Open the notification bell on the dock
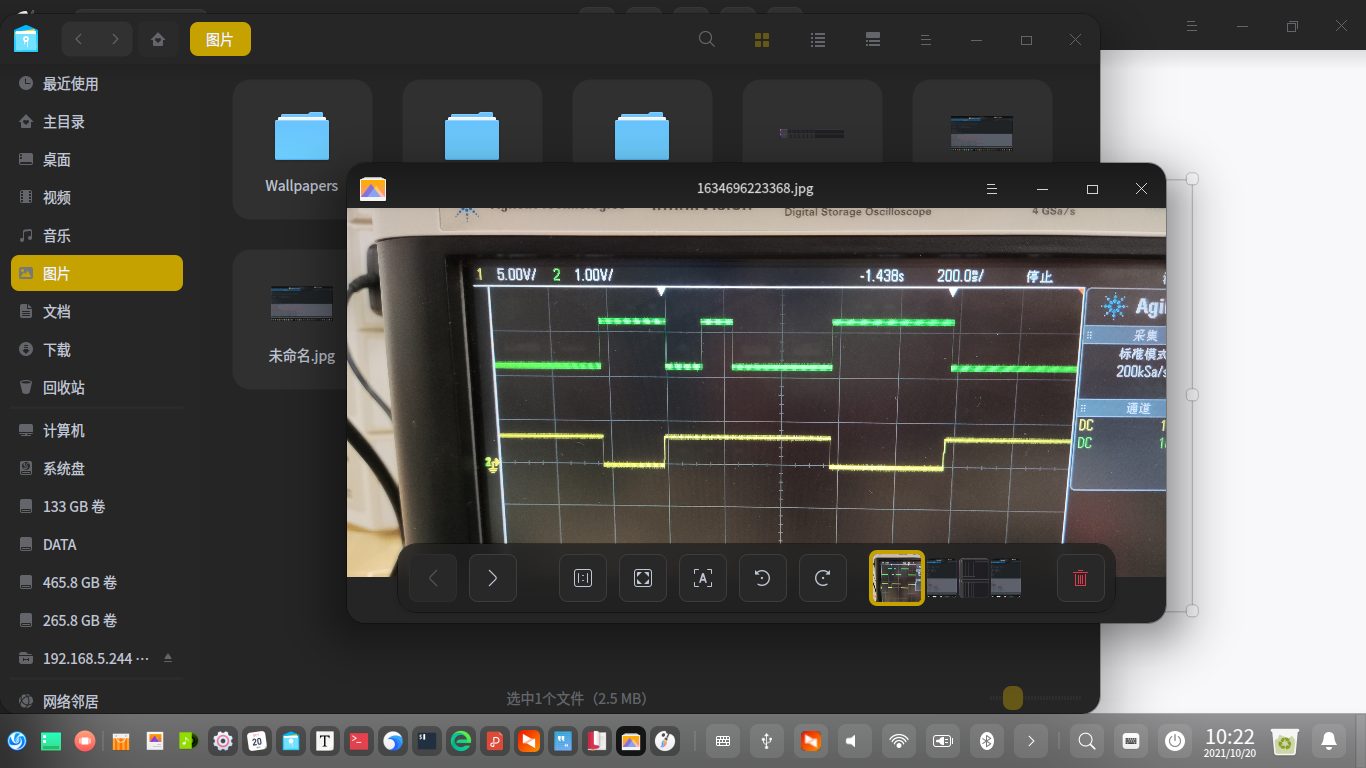 click(1329, 741)
